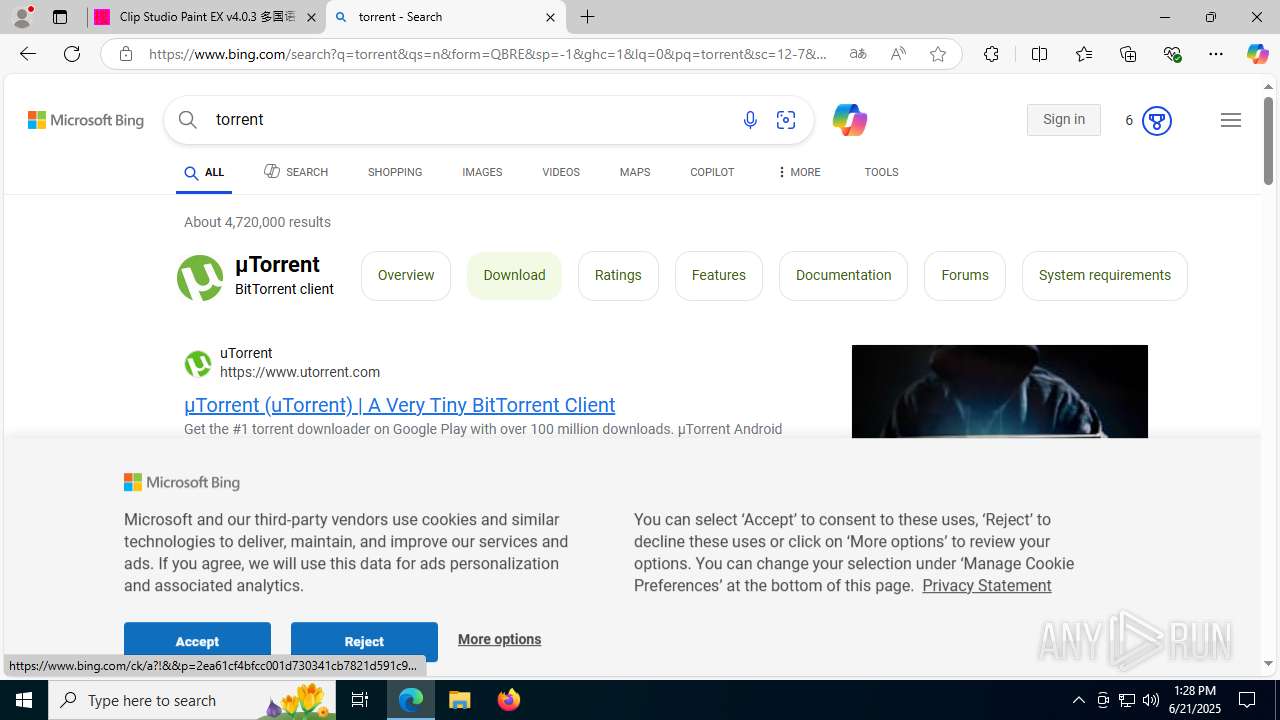This screenshot has width=1280, height=720.
Task: Open Copilot chat icon beside search box
Action: [849, 120]
